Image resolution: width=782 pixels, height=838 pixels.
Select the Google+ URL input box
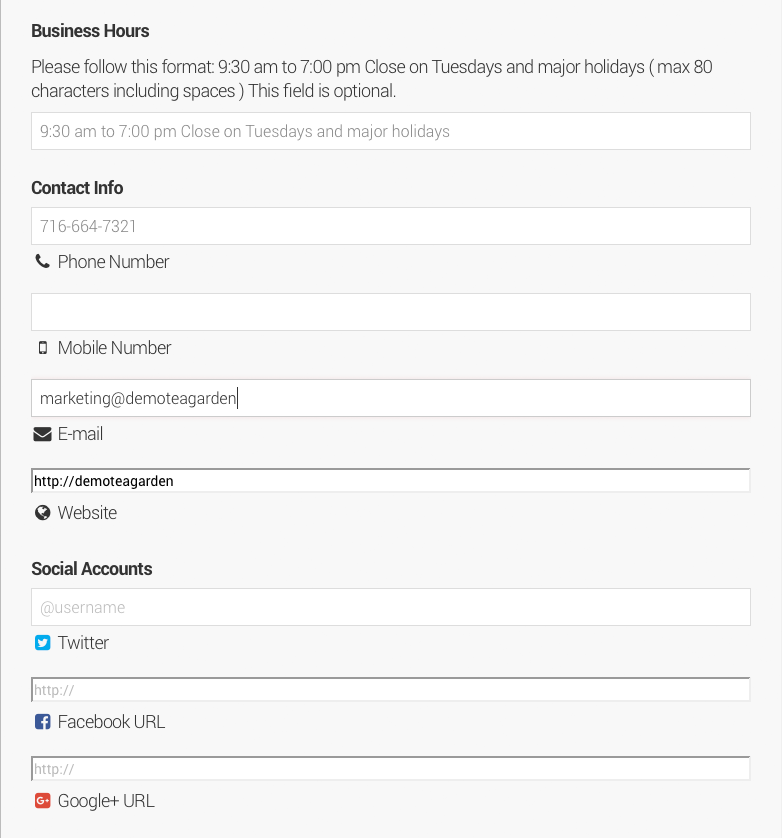[x=390, y=769]
